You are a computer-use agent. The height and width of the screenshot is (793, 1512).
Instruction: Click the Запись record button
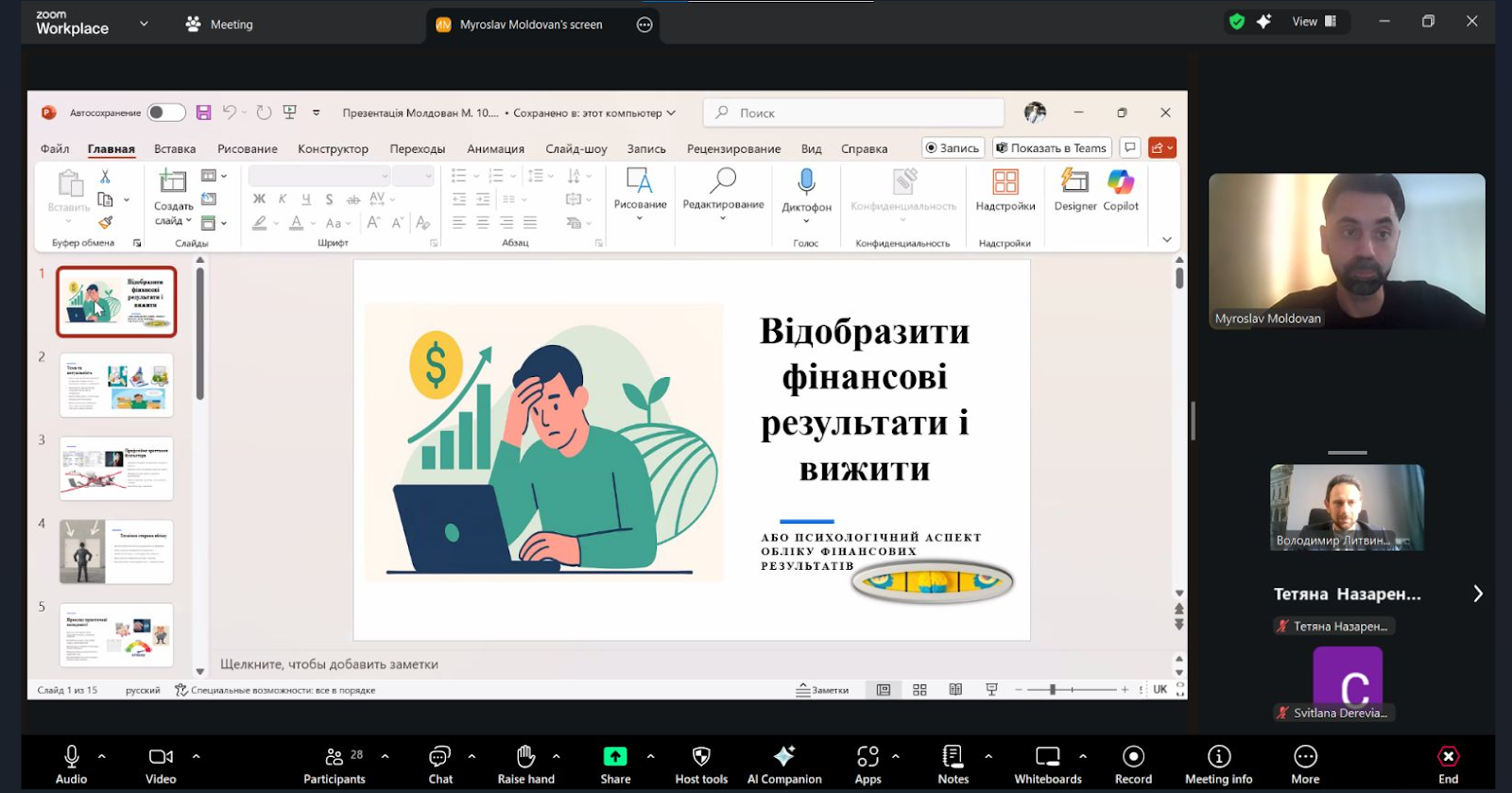[x=953, y=148]
